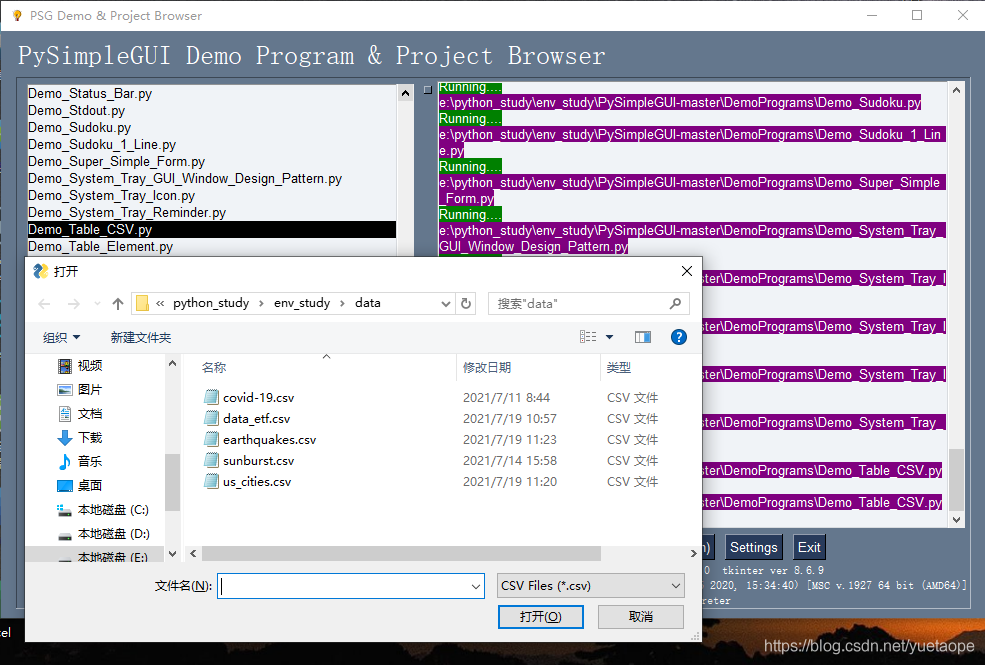The height and width of the screenshot is (665, 985).
Task: Expand chevron after python_study breadcrumb
Action: (261, 304)
